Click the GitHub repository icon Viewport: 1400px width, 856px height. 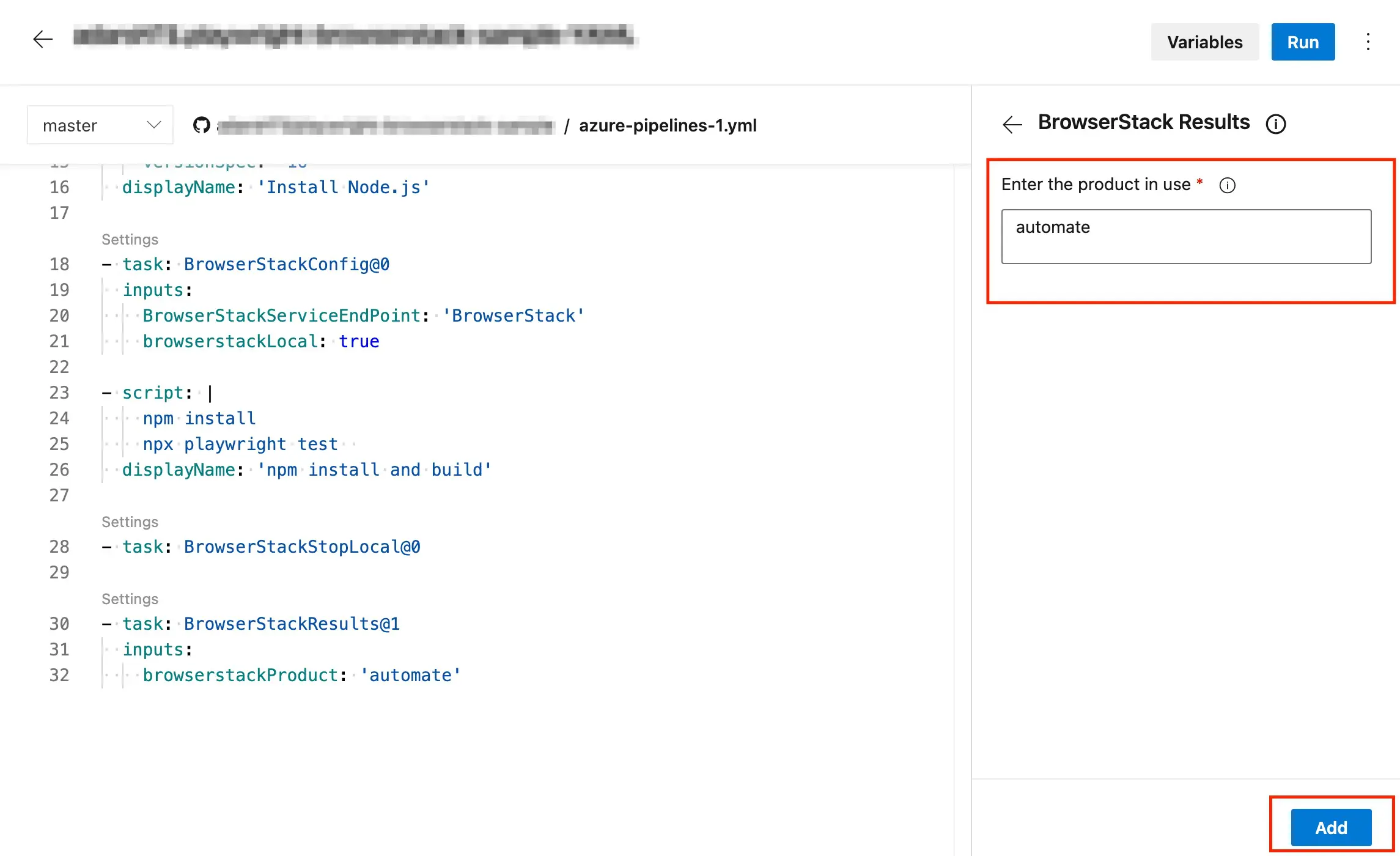click(201, 125)
